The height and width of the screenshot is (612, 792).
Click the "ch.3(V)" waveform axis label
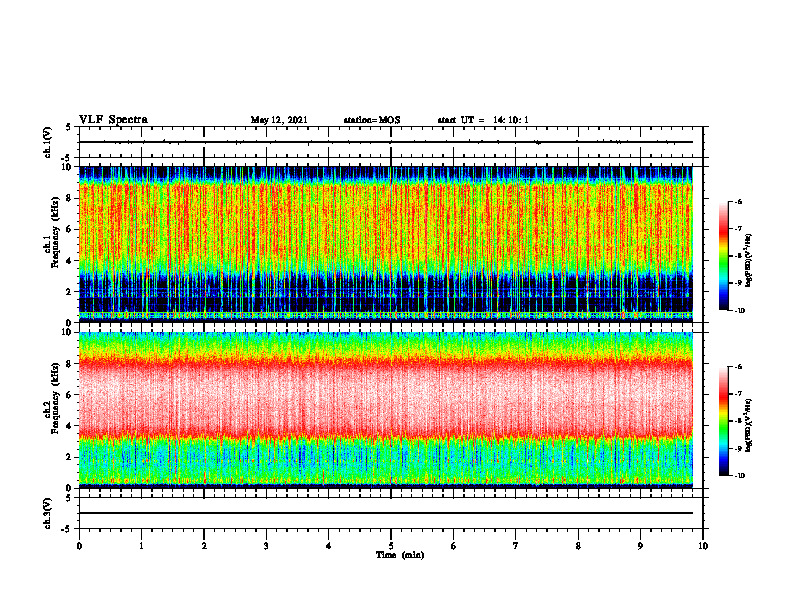(47, 514)
